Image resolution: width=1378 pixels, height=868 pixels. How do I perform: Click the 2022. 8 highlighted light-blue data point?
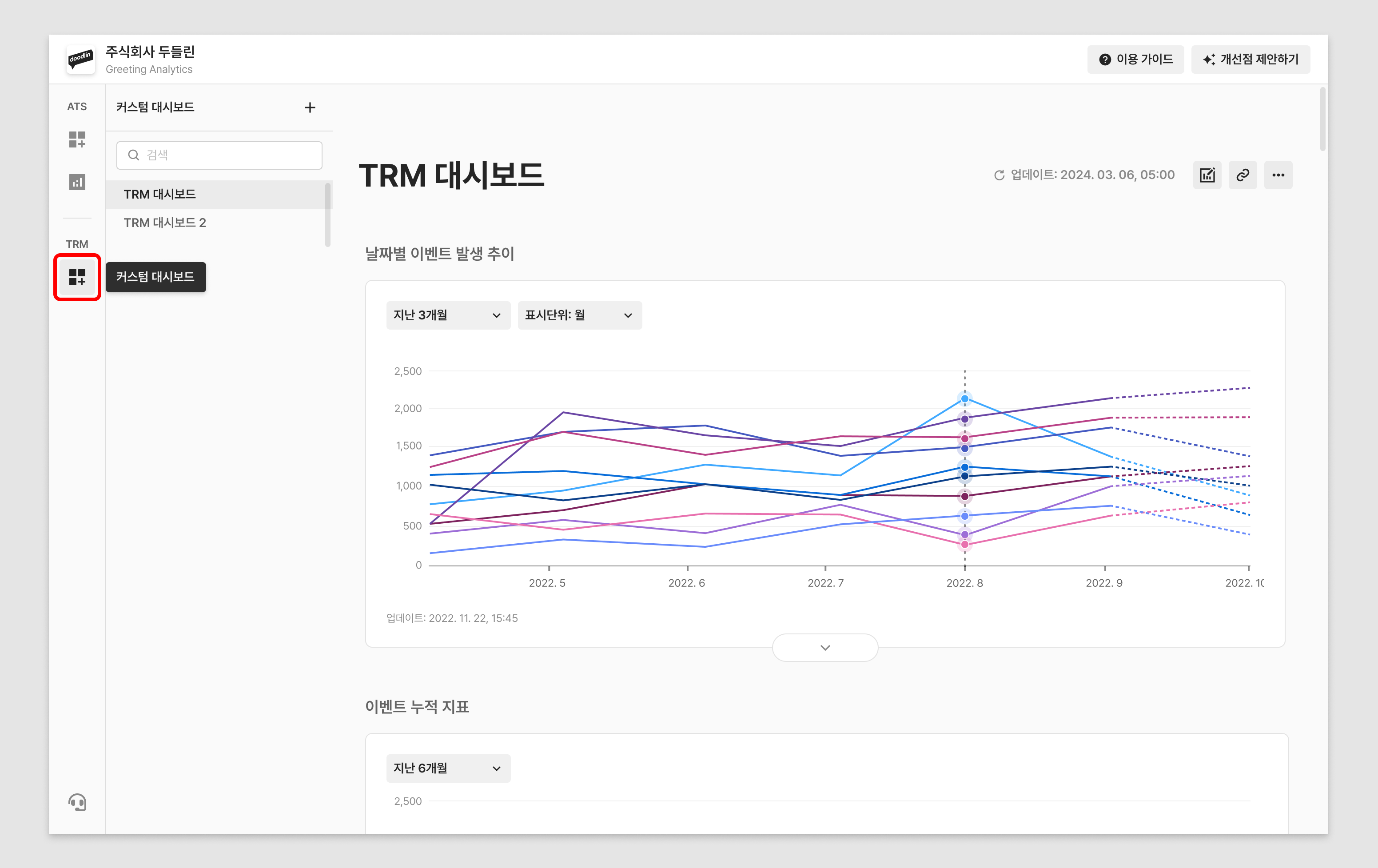964,399
